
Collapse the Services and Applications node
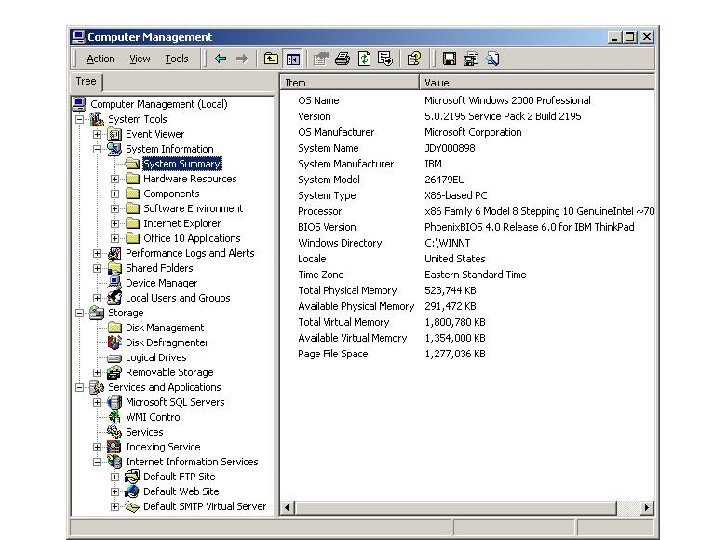tap(80, 387)
